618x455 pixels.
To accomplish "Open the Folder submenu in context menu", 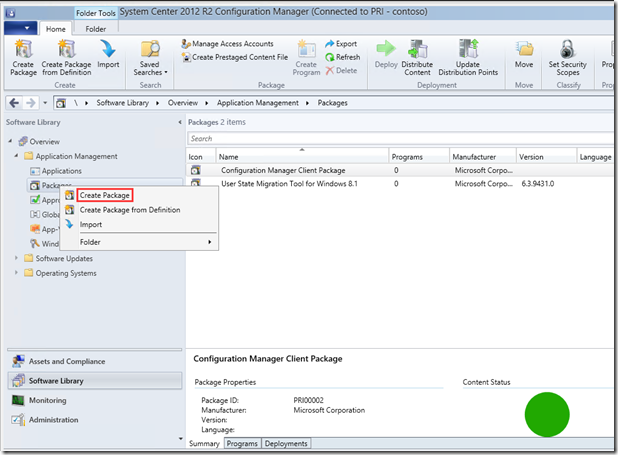I will point(140,242).
